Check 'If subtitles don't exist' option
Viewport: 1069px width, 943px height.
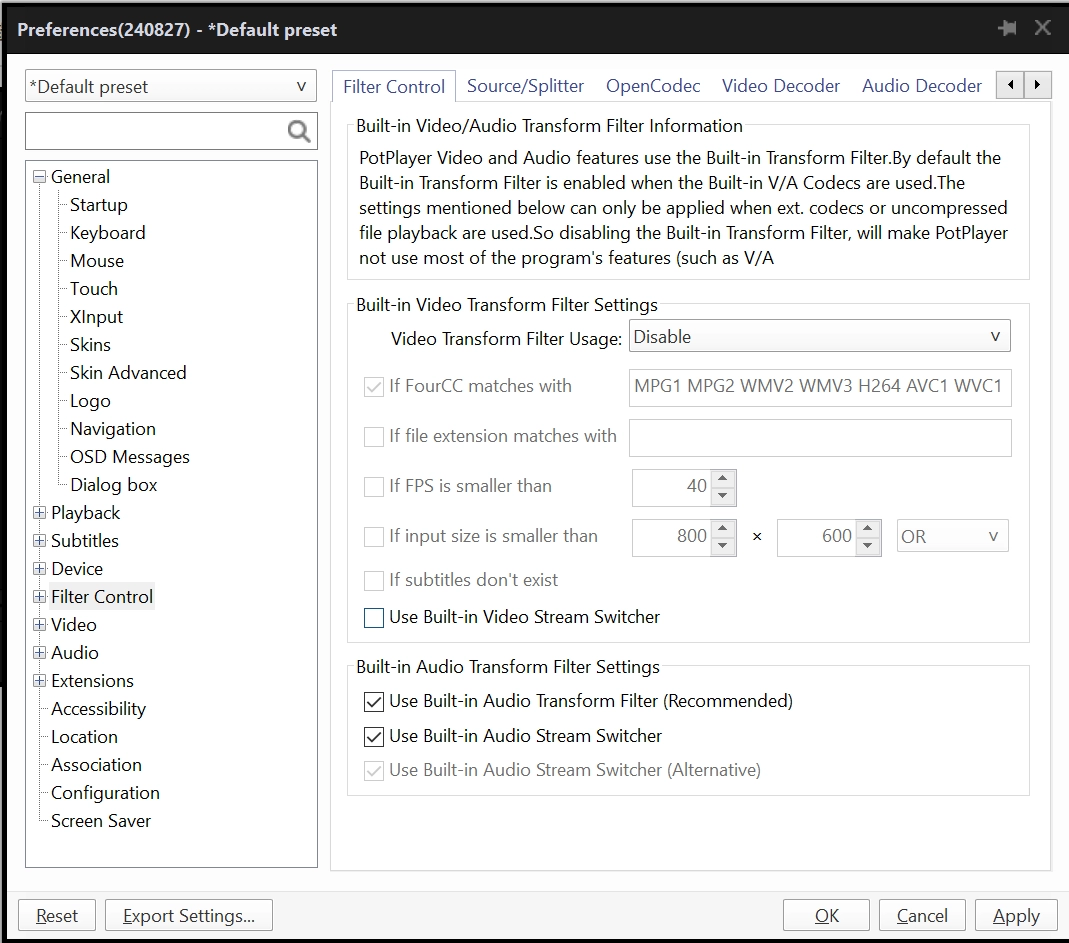tap(374, 580)
